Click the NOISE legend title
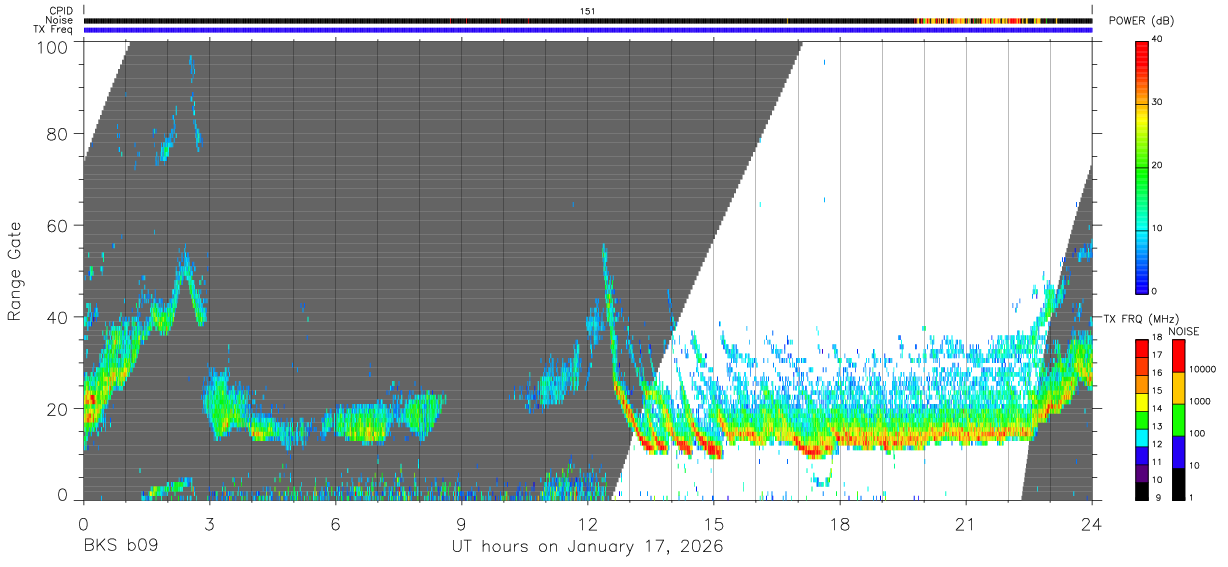Viewport: 1228px width, 567px height. pos(1183,331)
